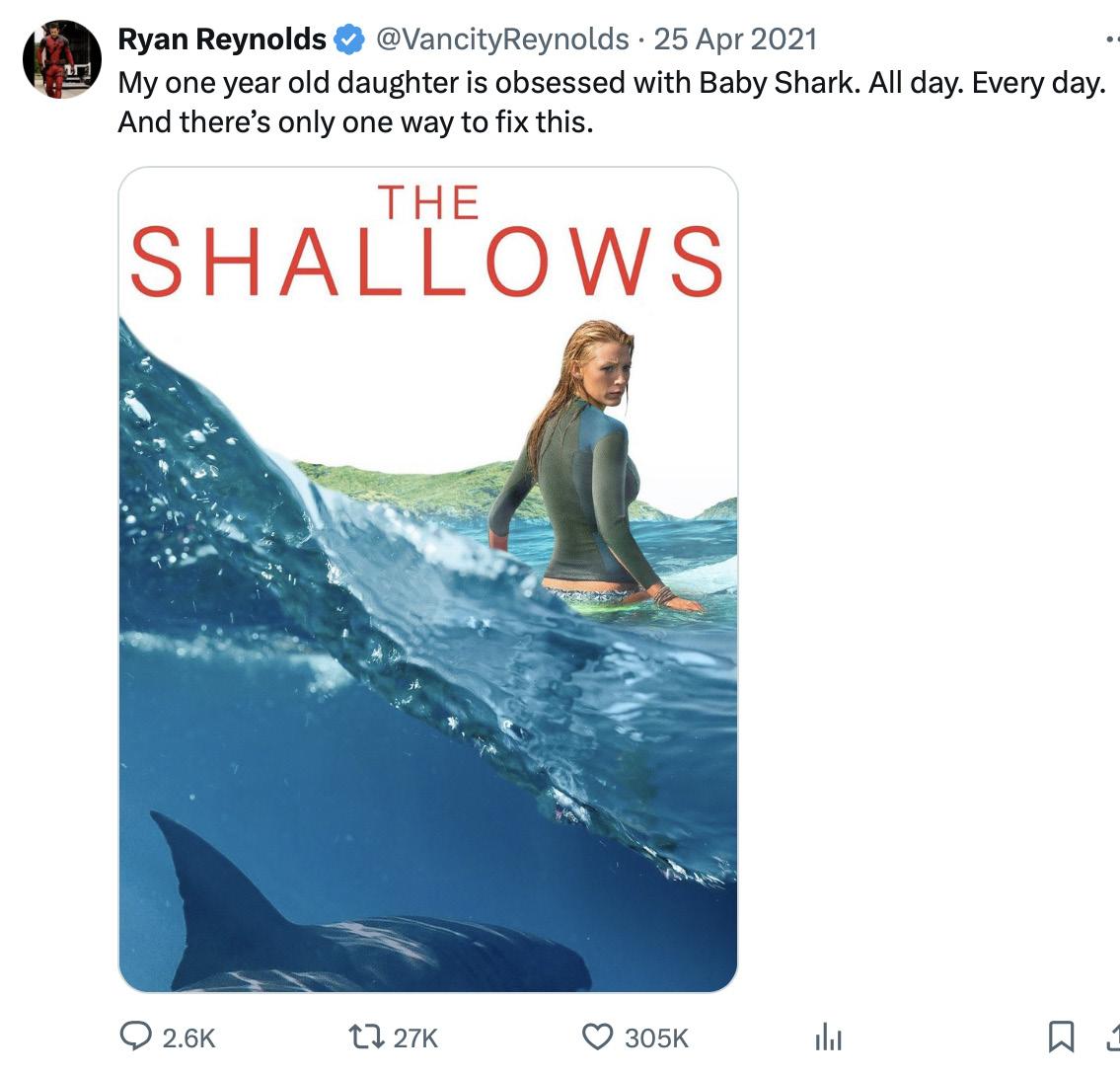
Task: Click the 305K likes count
Action: tap(656, 1038)
